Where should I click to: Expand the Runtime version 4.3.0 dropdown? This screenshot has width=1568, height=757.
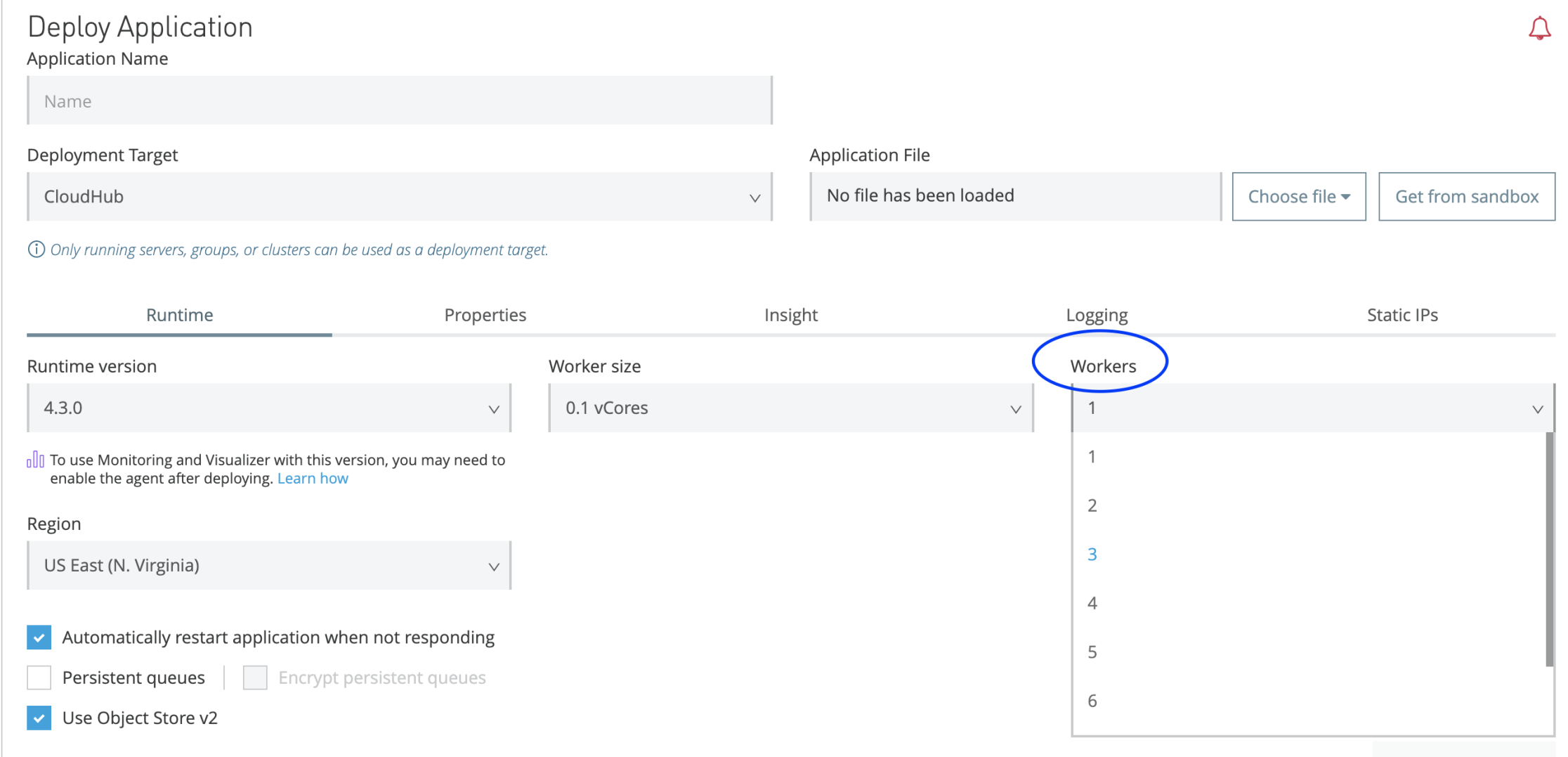click(269, 408)
